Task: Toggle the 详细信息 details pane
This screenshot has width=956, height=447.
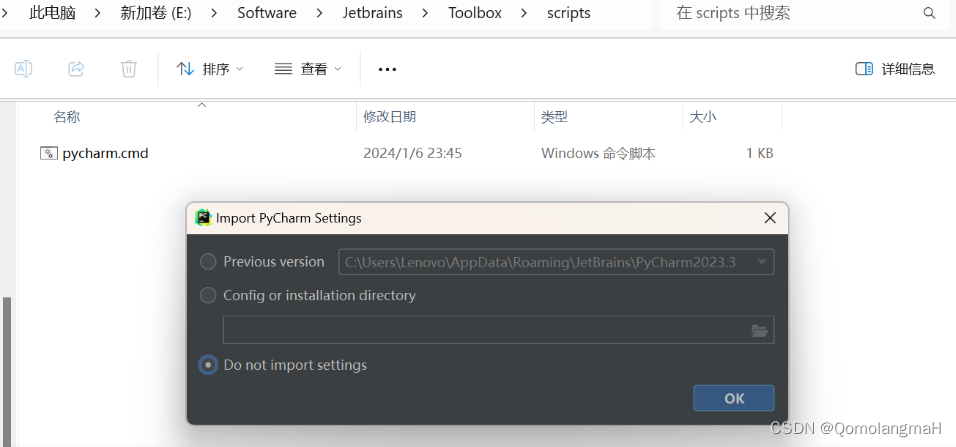Action: pos(895,69)
